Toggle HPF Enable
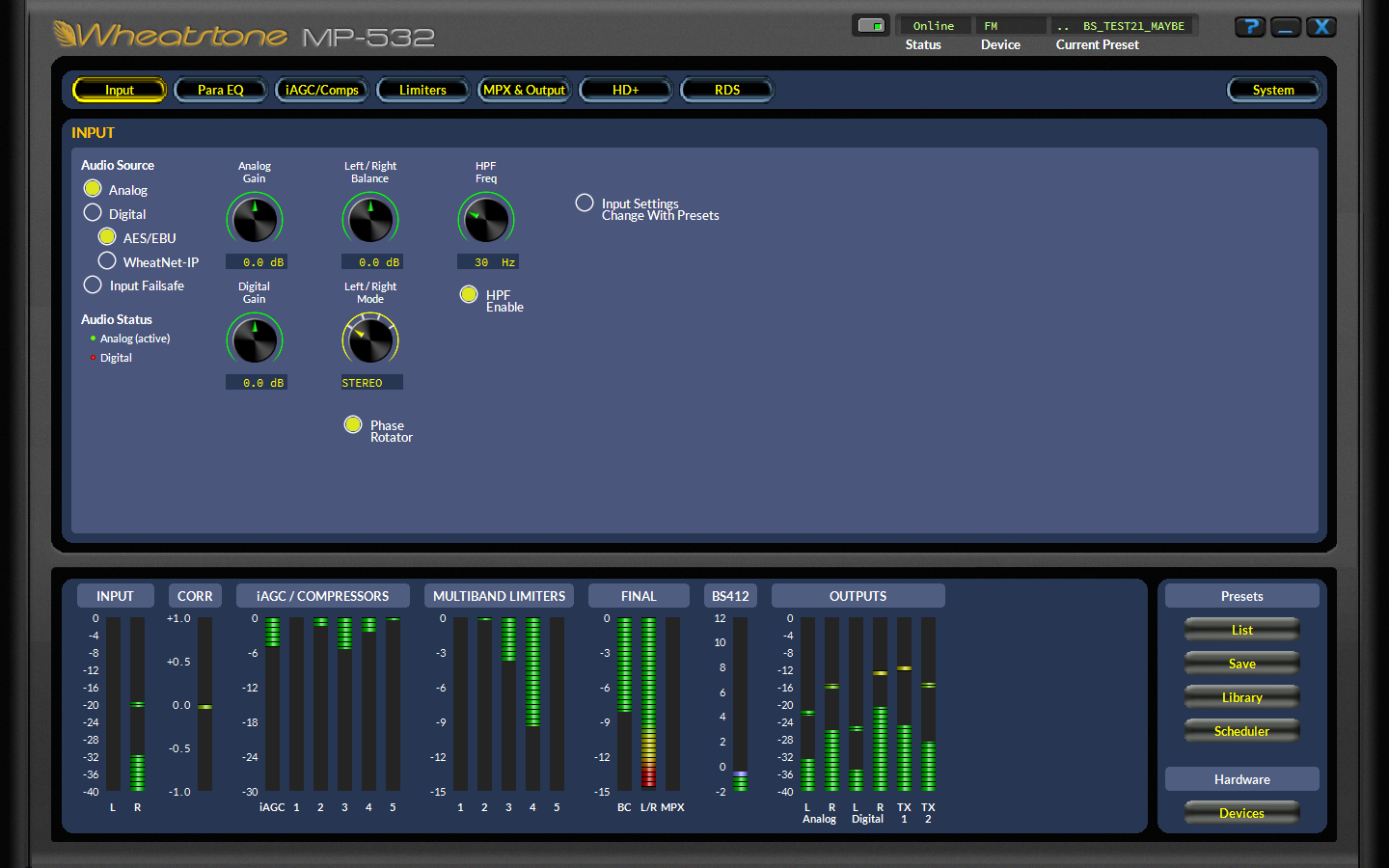1389x868 pixels. pyautogui.click(x=469, y=295)
